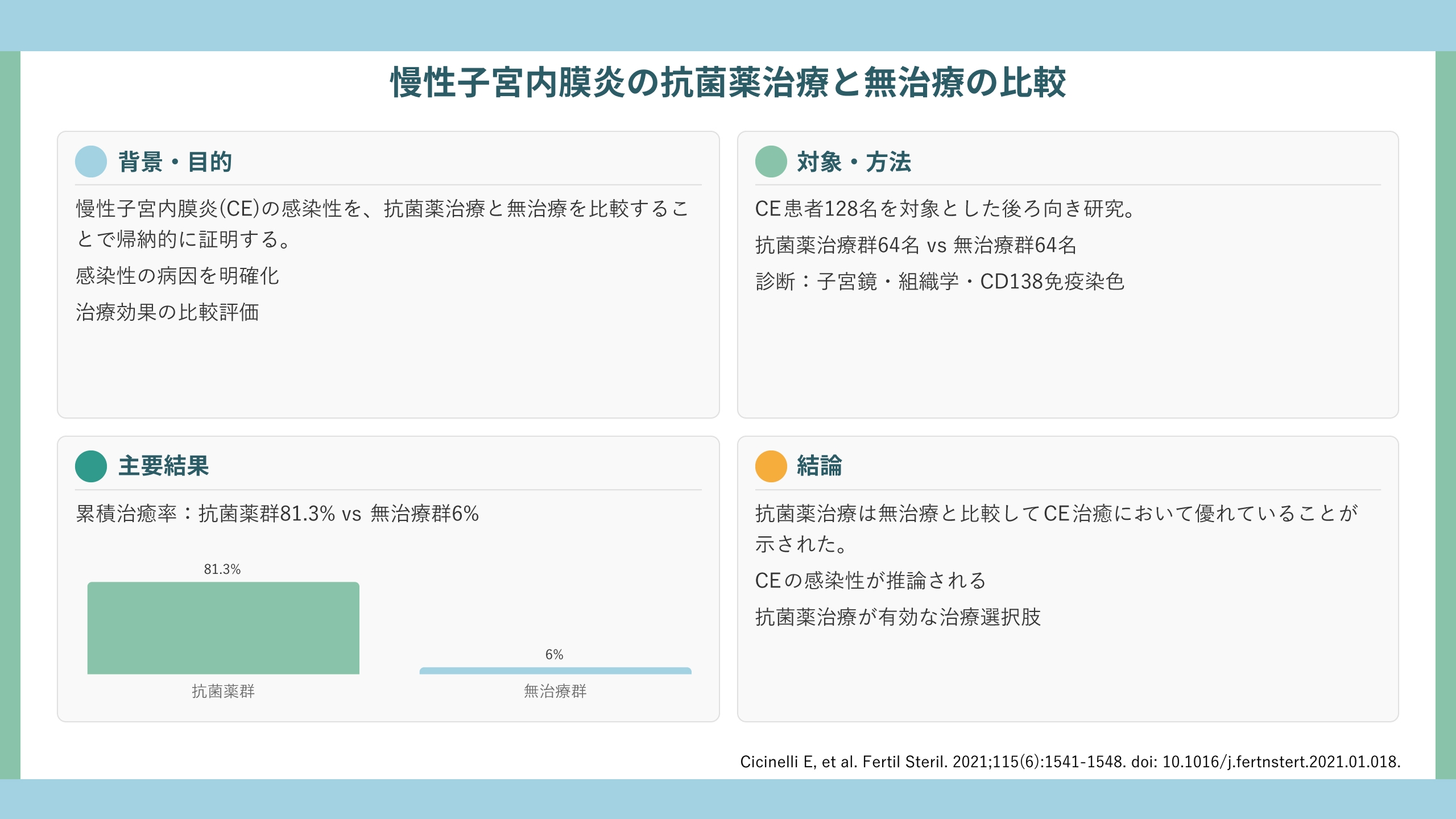
Task: Click the green circle beside 対象・方法
Action: tap(771, 162)
